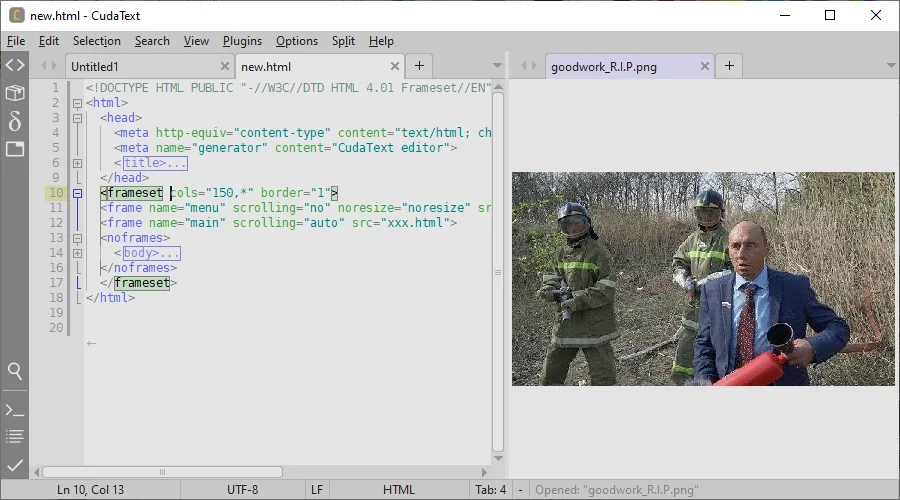The height and width of the screenshot is (500, 900).
Task: Open the Plugins menu
Action: (x=242, y=41)
